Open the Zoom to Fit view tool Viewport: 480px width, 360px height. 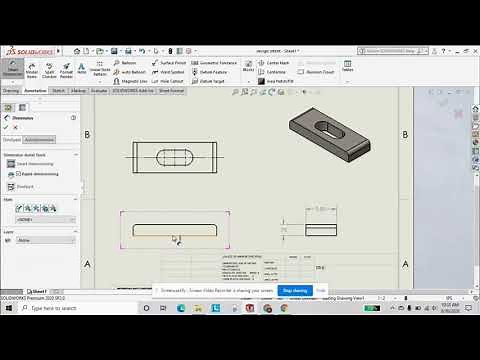[x=235, y=92]
